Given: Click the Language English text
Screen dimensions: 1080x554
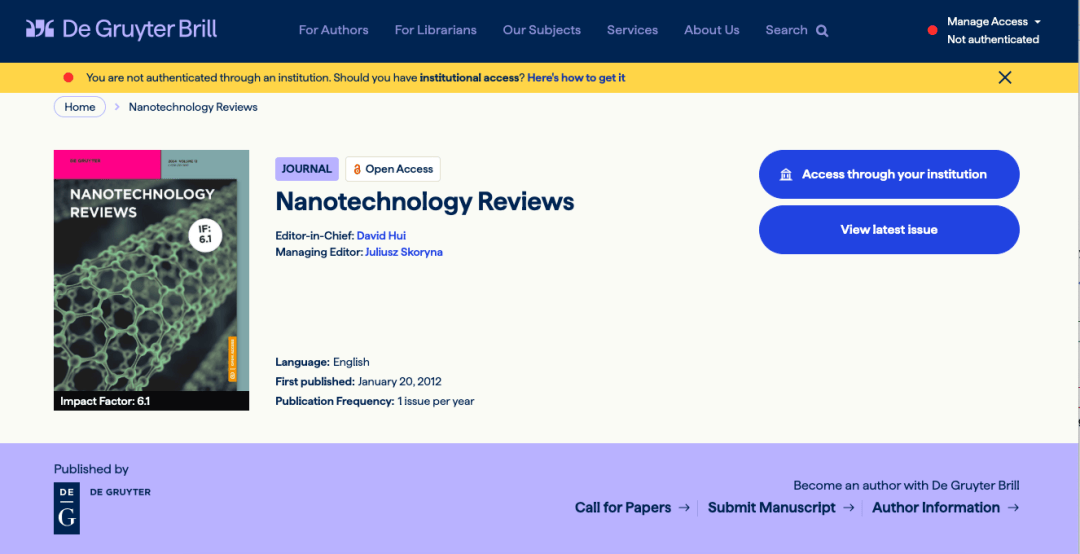Looking at the screenshot, I should (x=322, y=362).
